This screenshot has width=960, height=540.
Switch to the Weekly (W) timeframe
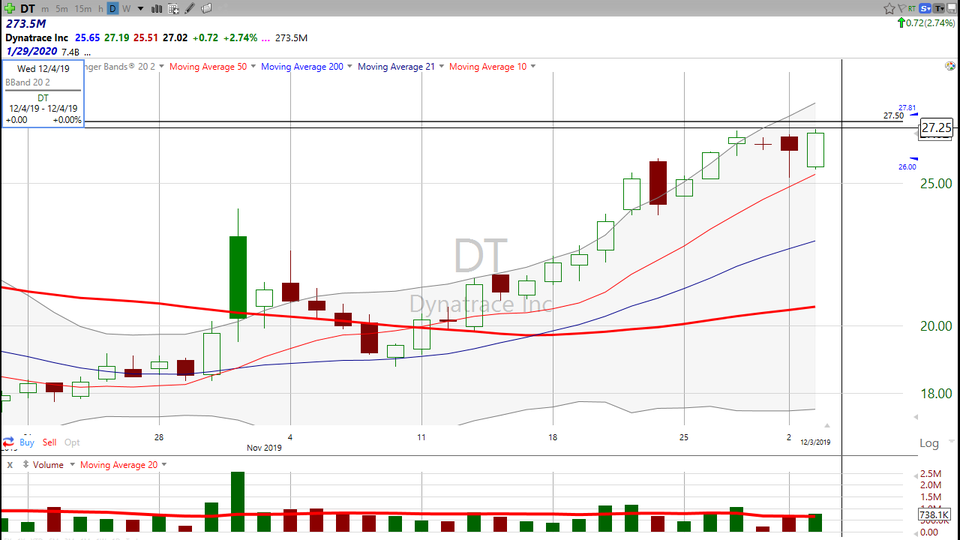(x=126, y=9)
